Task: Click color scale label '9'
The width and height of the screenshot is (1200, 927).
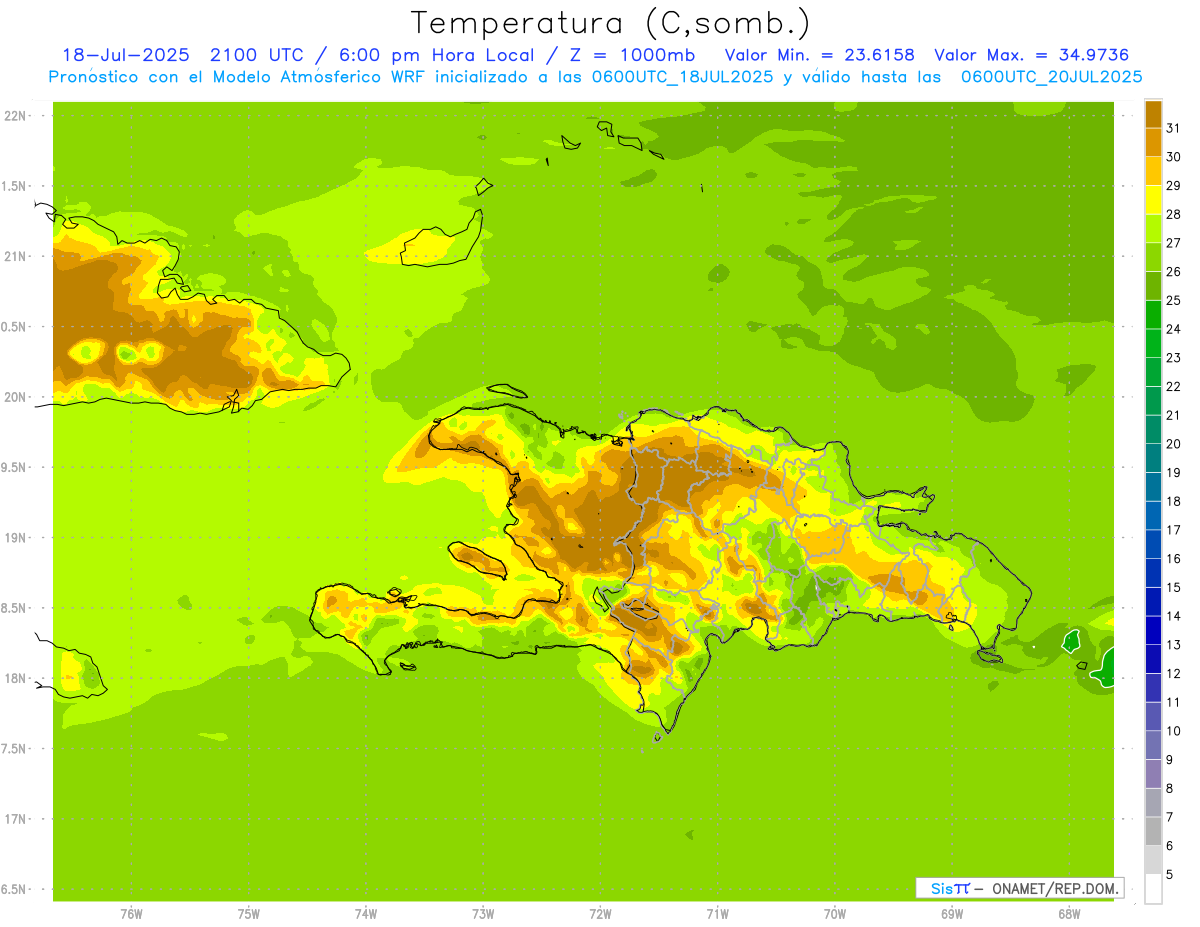Action: coord(1169,759)
